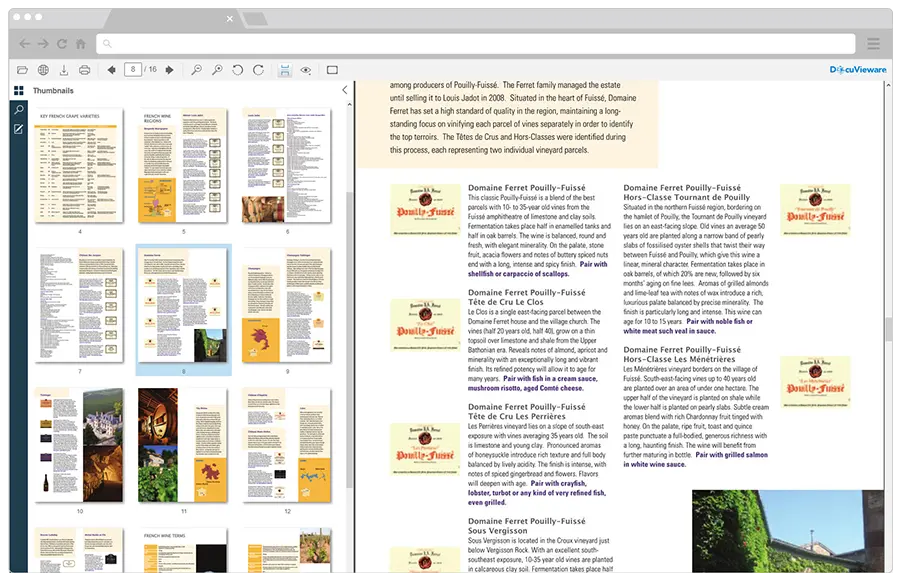The height and width of the screenshot is (580, 900).
Task: Open the Annotations edit panel in sidebar
Action: [18, 129]
